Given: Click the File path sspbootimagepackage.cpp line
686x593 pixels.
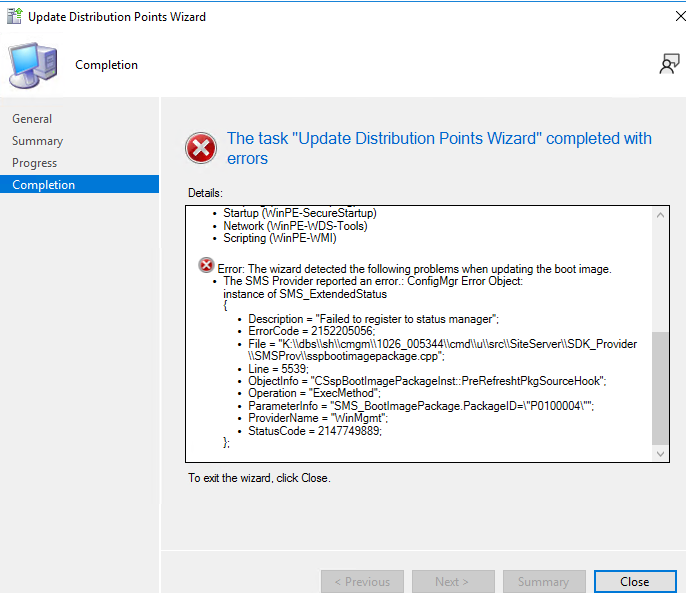Looking at the screenshot, I should [x=443, y=350].
